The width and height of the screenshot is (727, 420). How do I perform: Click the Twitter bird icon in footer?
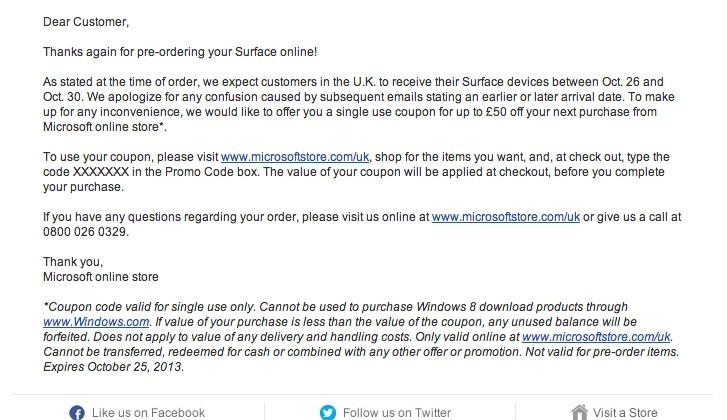328,413
